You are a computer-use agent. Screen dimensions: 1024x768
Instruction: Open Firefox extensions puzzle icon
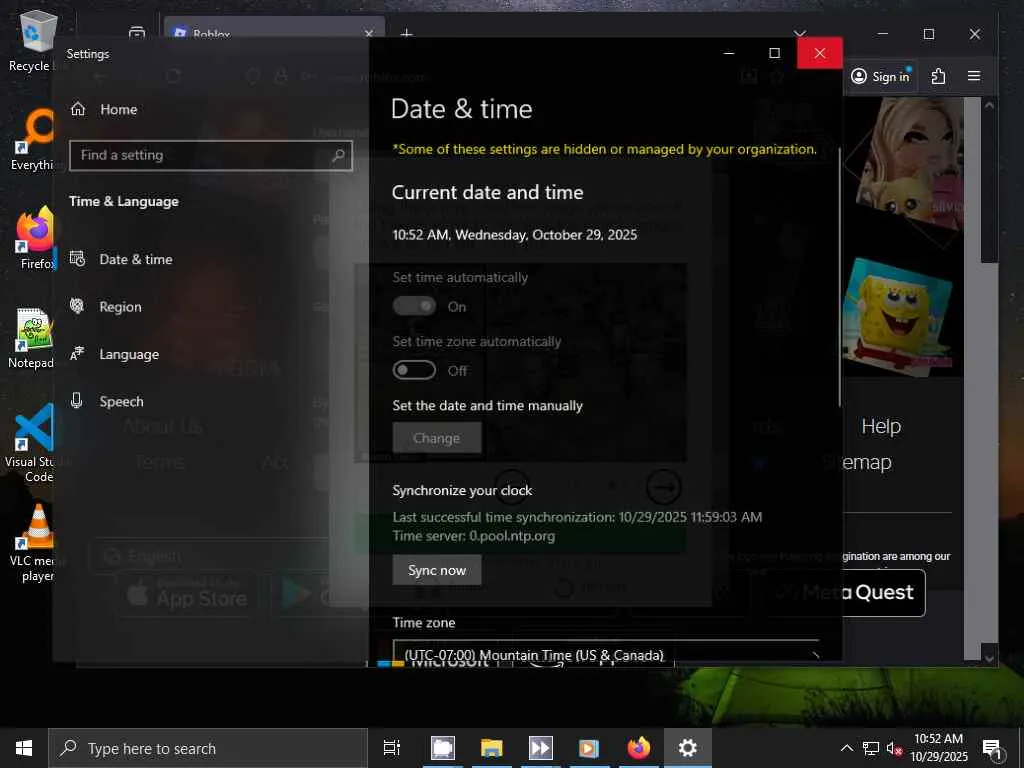pyautogui.click(x=938, y=76)
